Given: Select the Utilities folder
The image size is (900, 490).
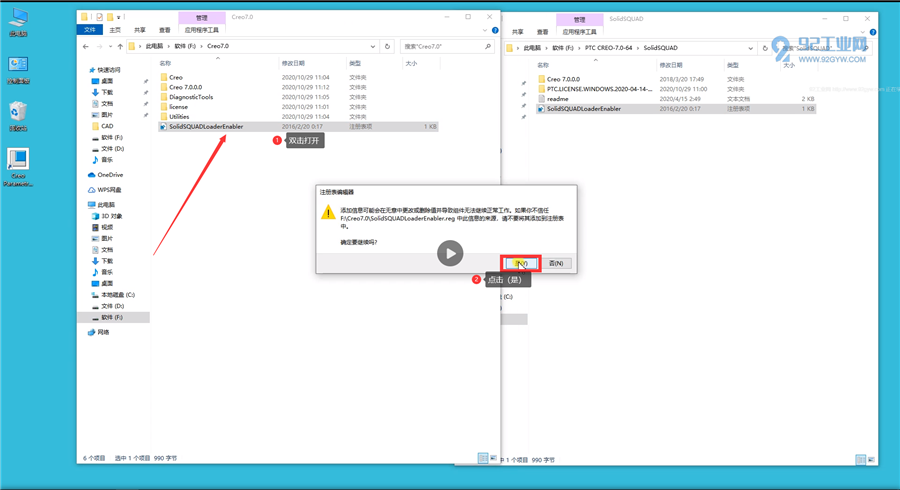Looking at the screenshot, I should 179,116.
